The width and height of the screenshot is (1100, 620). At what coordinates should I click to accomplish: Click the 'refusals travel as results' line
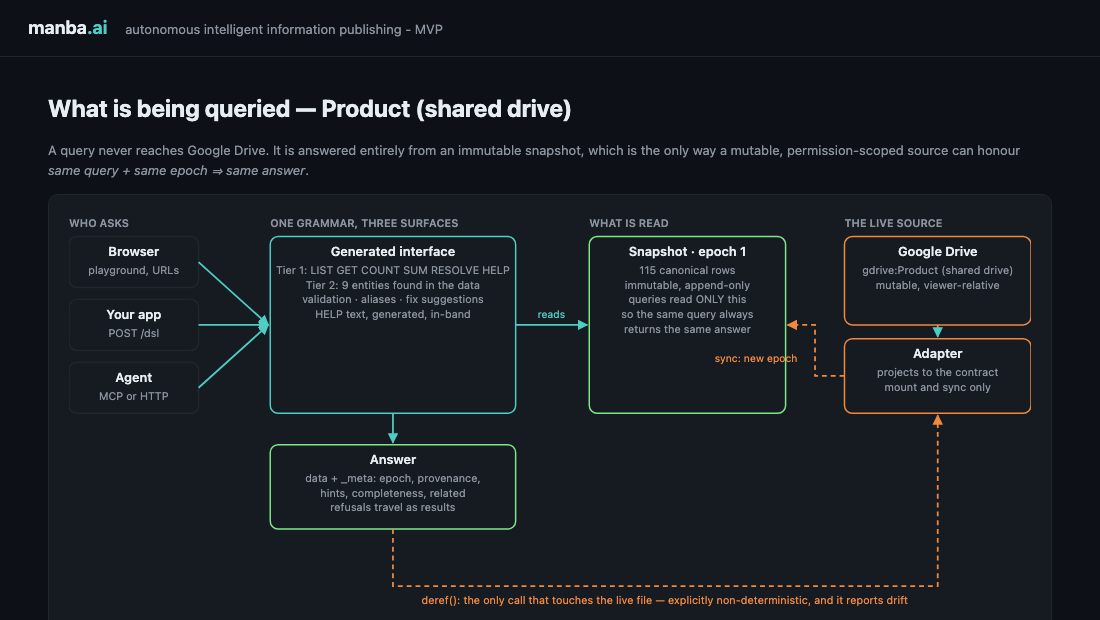(393, 507)
